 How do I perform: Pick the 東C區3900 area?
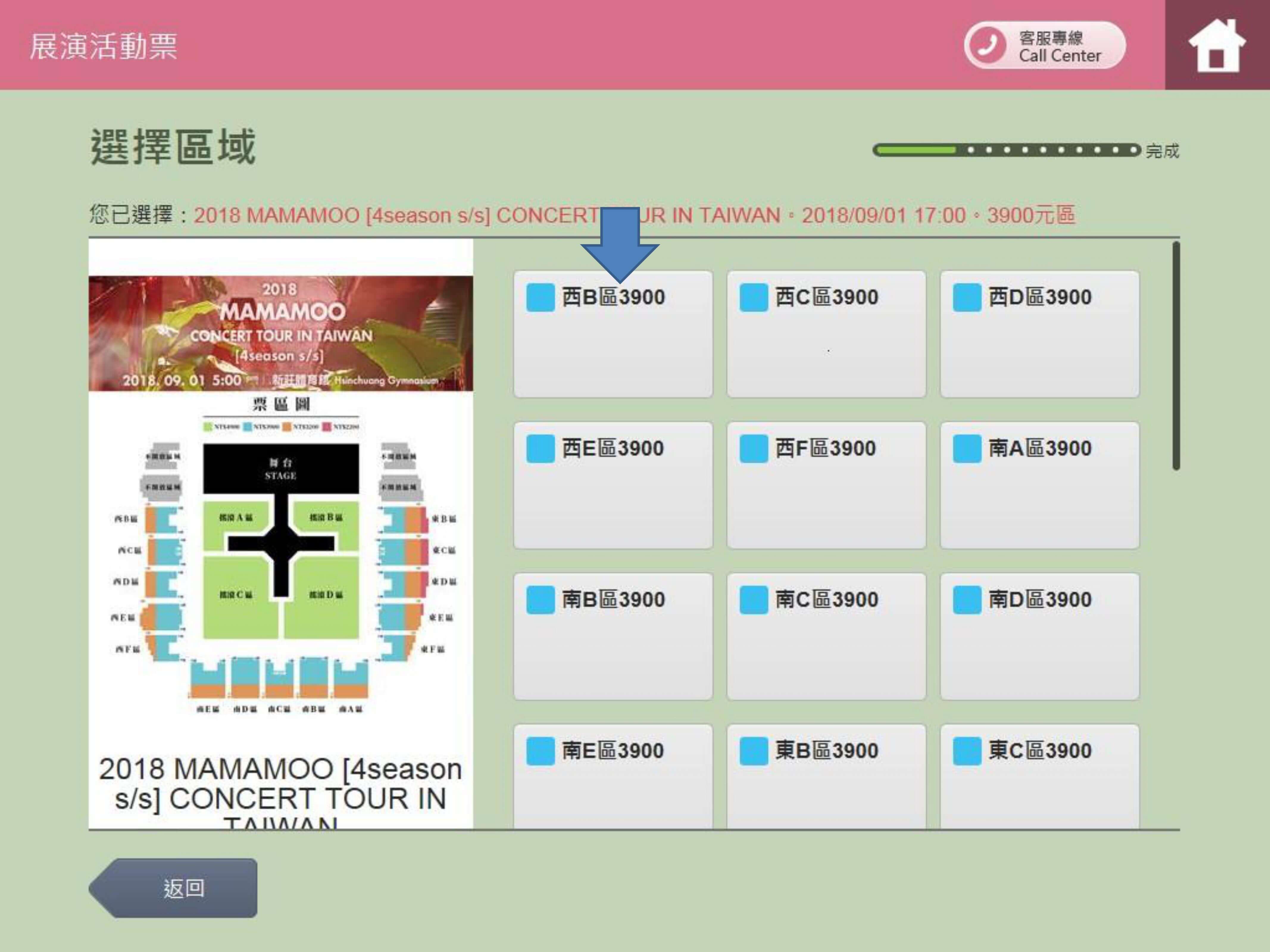click(x=1039, y=776)
